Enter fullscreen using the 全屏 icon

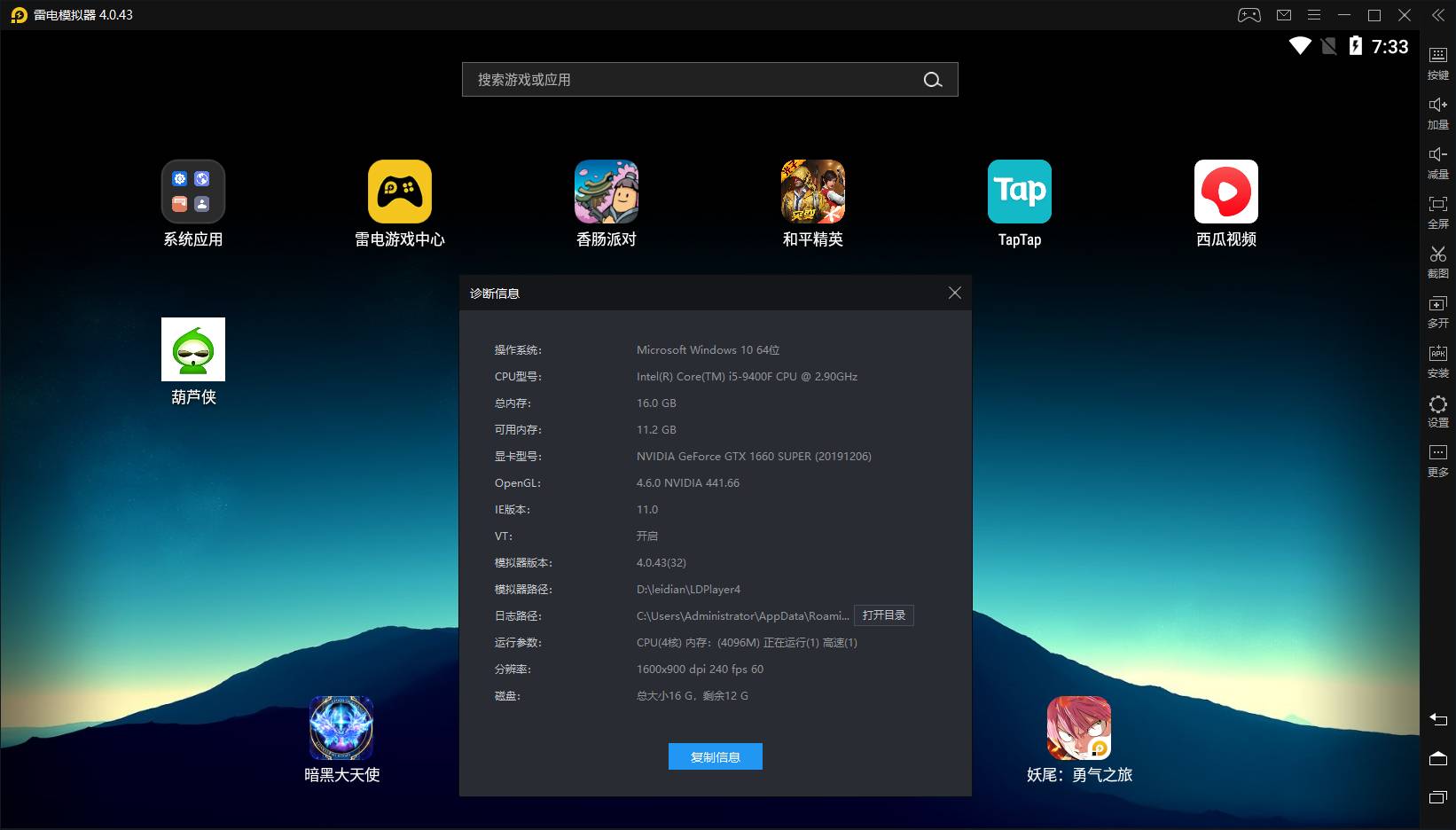[x=1437, y=211]
